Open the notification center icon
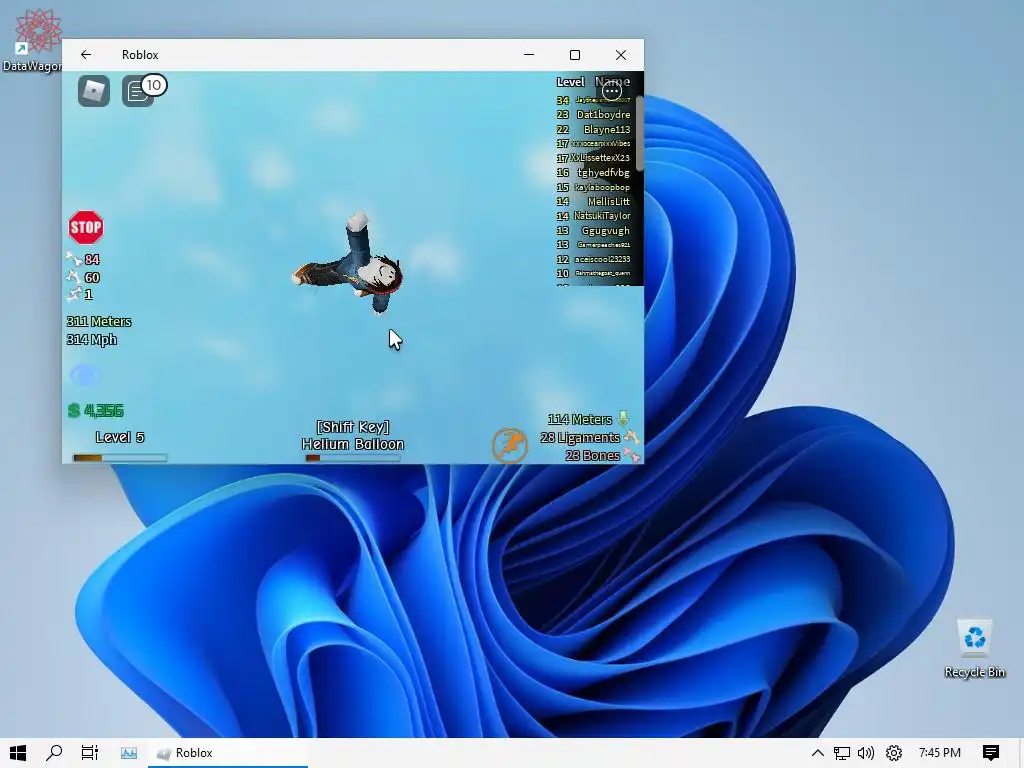The image size is (1024, 768). pyautogui.click(x=991, y=753)
